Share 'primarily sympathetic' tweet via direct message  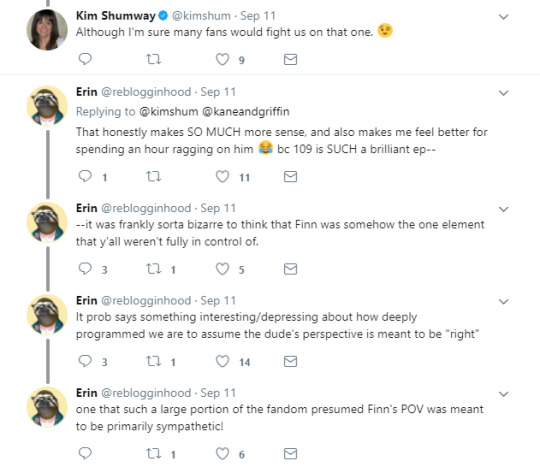pos(290,454)
